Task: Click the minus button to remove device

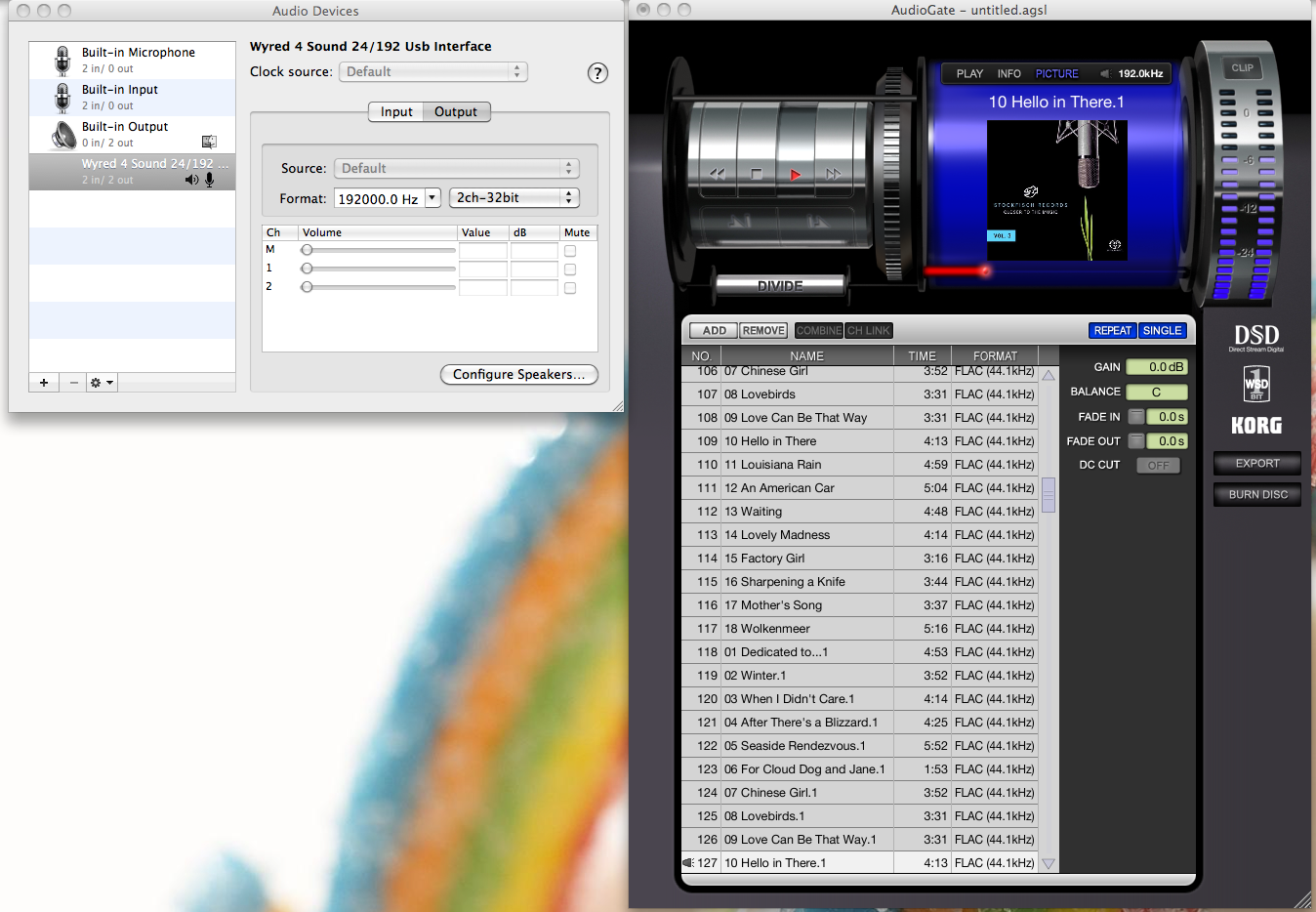Action: (x=74, y=383)
